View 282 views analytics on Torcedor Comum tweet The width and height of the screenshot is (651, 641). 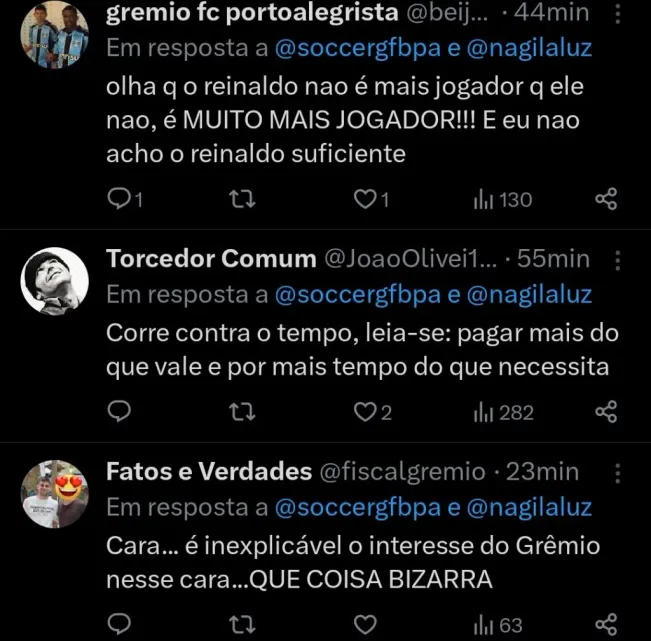pyautogui.click(x=503, y=412)
